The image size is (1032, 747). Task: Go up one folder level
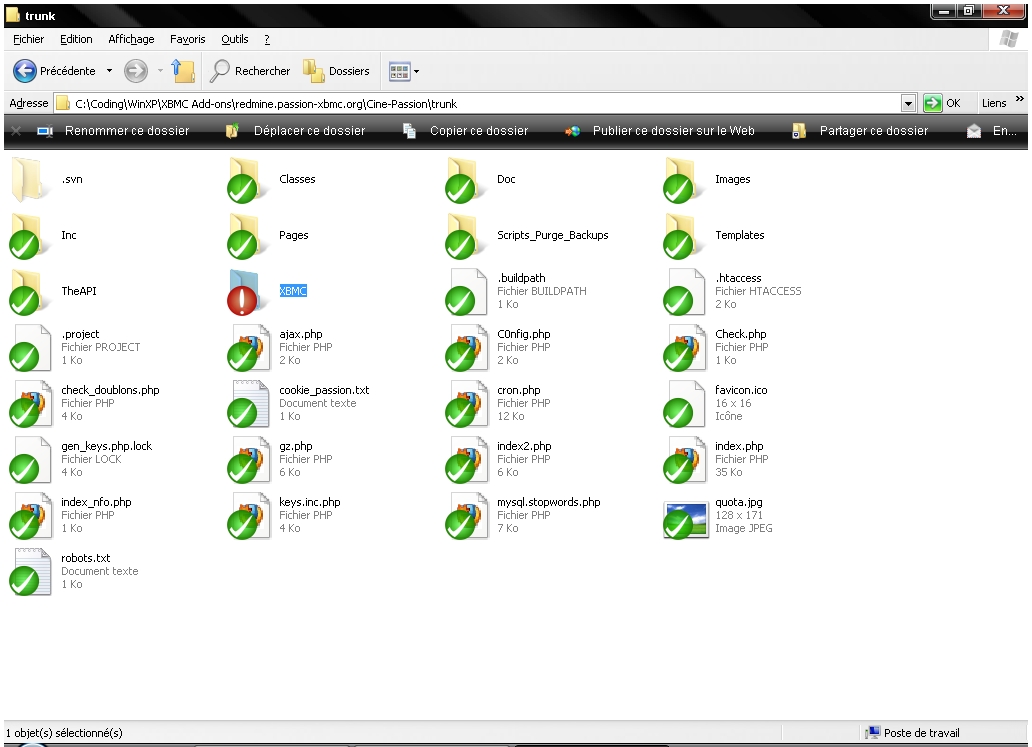click(x=183, y=70)
